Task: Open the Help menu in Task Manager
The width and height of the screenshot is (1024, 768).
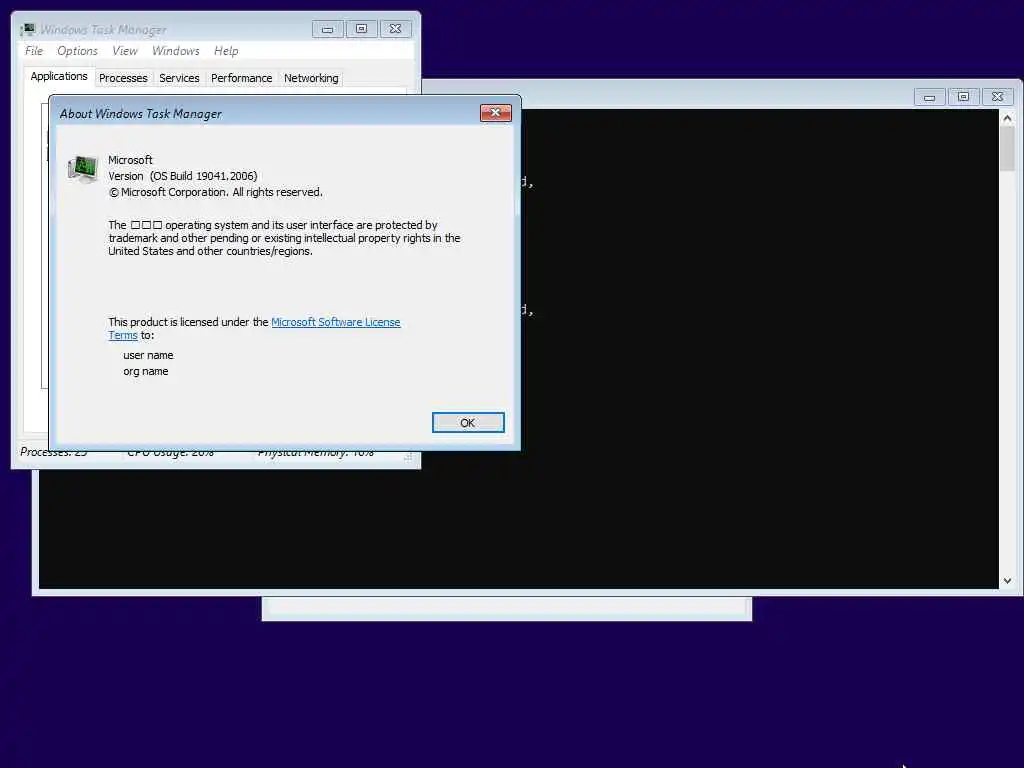Action: [226, 50]
